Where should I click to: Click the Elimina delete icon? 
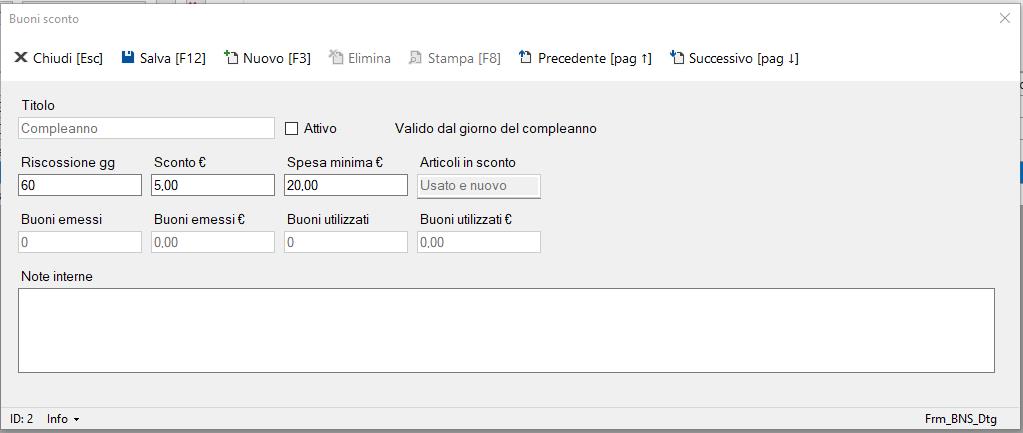[x=336, y=58]
